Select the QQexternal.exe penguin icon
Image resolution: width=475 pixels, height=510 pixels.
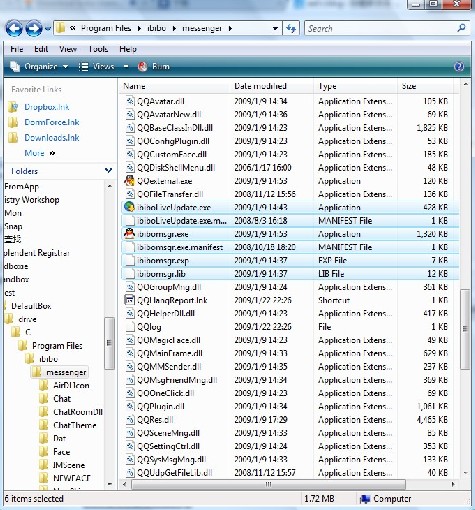coord(129,181)
